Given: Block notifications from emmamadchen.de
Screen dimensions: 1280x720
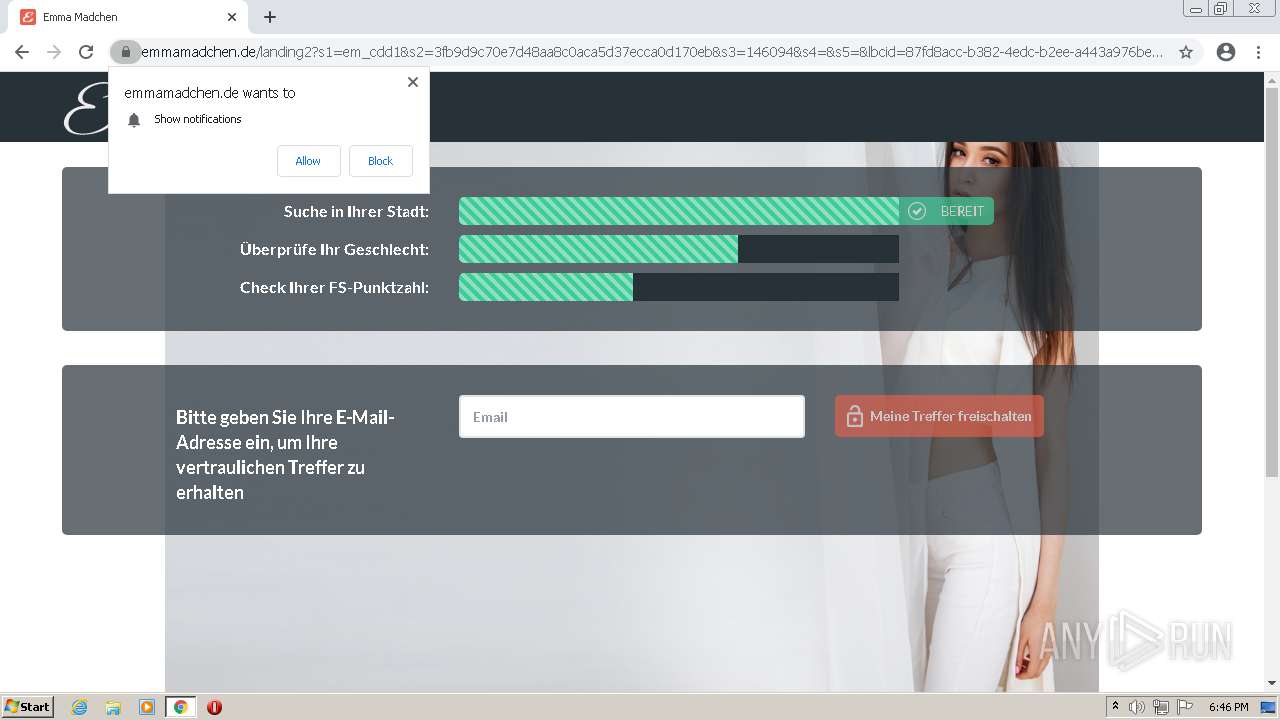Looking at the screenshot, I should coord(380,161).
